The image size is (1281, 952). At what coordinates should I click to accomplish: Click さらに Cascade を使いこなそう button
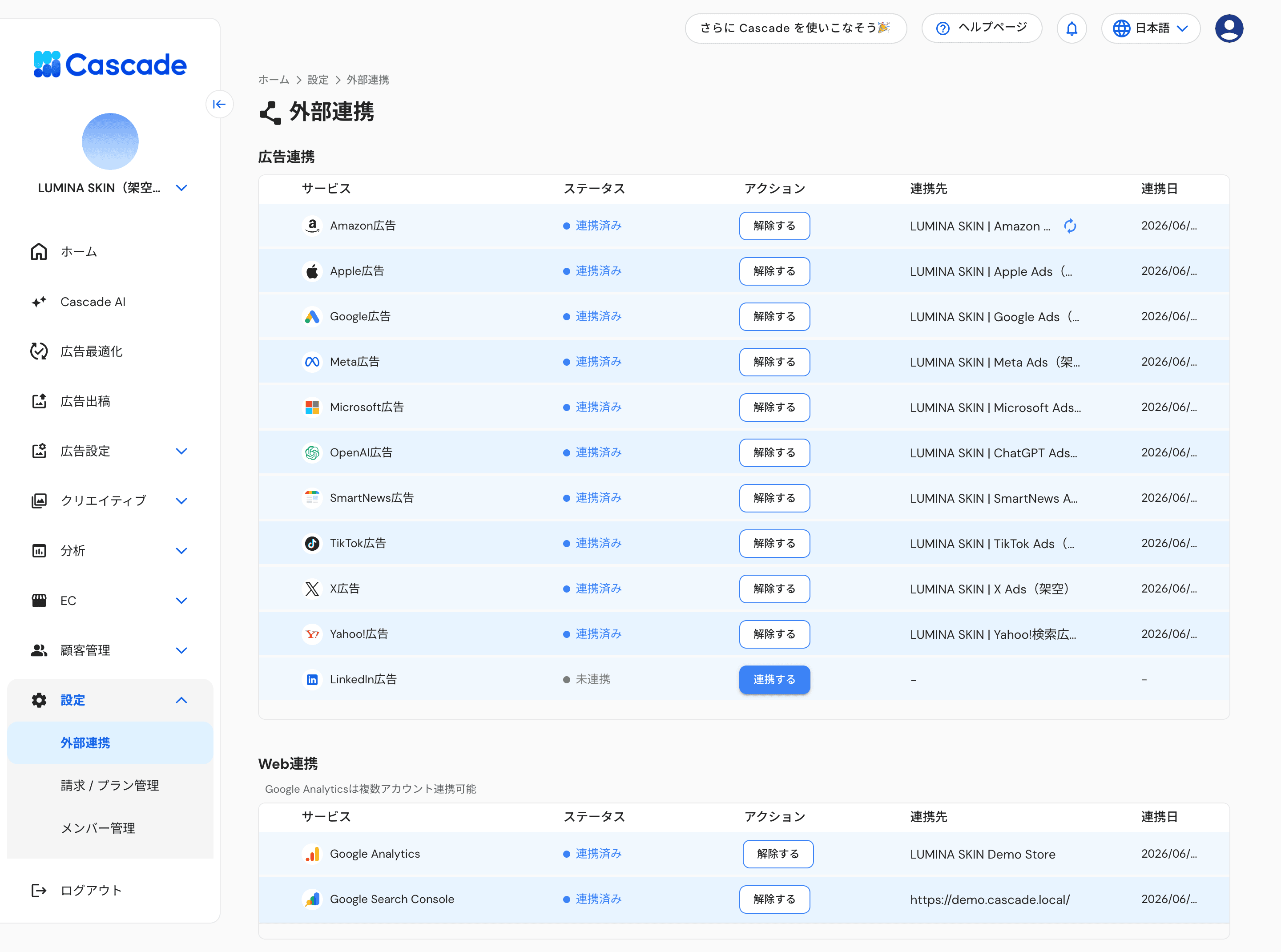tap(796, 28)
